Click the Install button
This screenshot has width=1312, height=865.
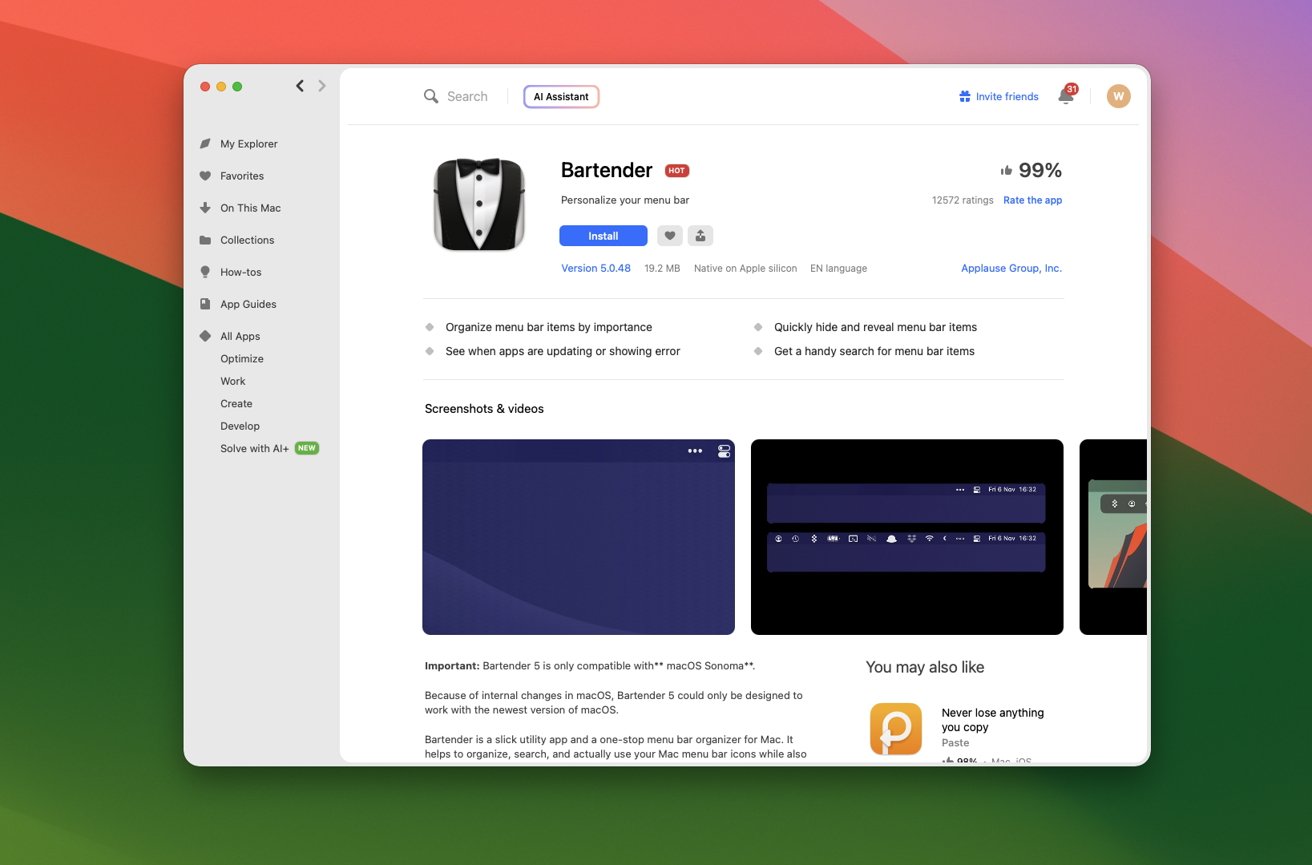(603, 236)
